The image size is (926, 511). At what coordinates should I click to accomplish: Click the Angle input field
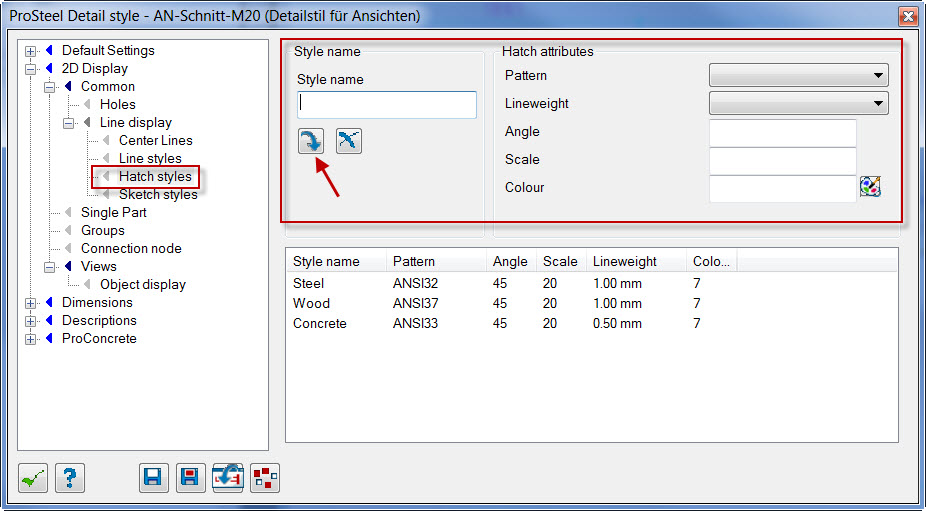click(x=782, y=132)
